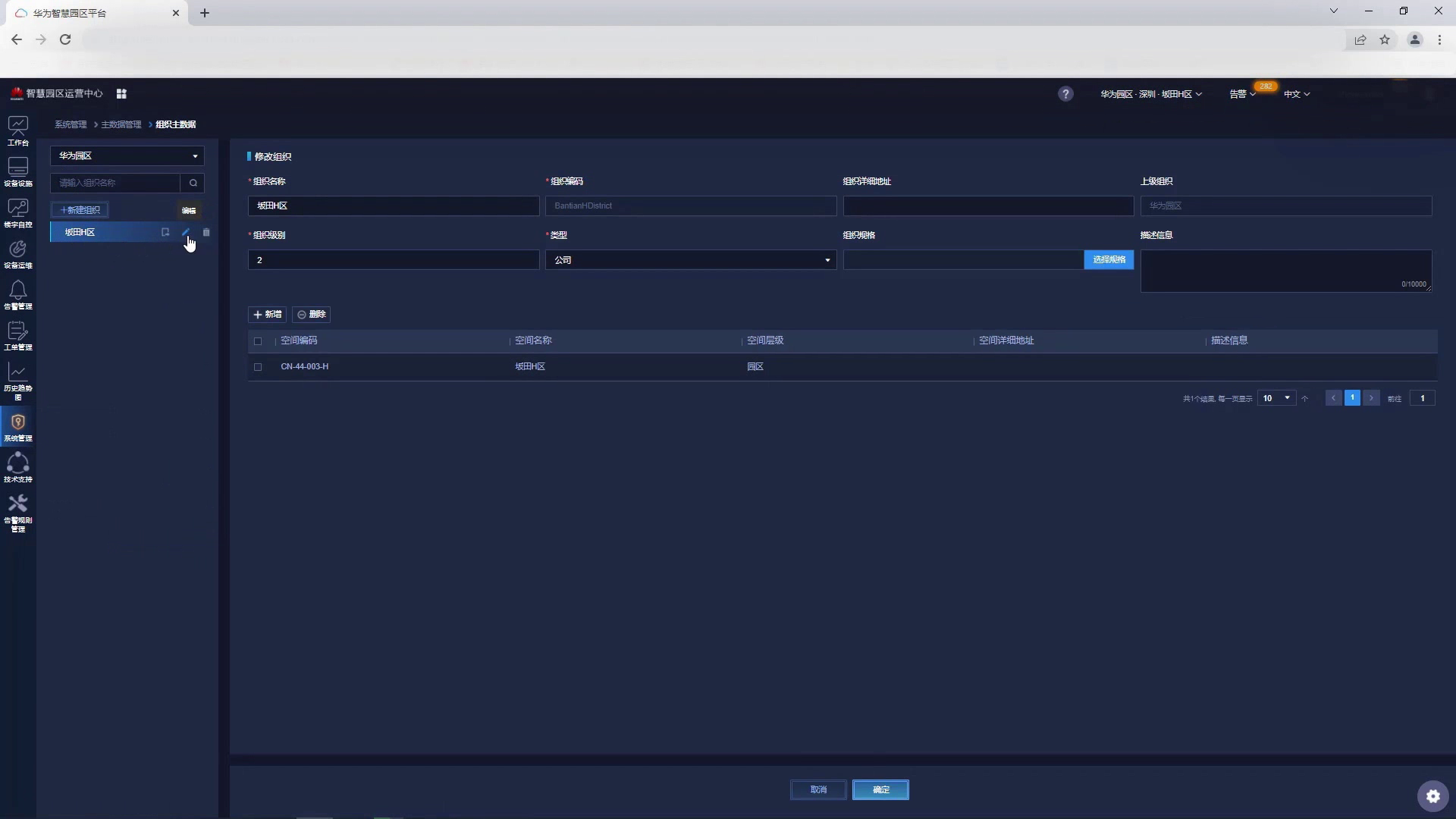Toggle the select-all checkbox in table header
1456x819 pixels.
258,341
